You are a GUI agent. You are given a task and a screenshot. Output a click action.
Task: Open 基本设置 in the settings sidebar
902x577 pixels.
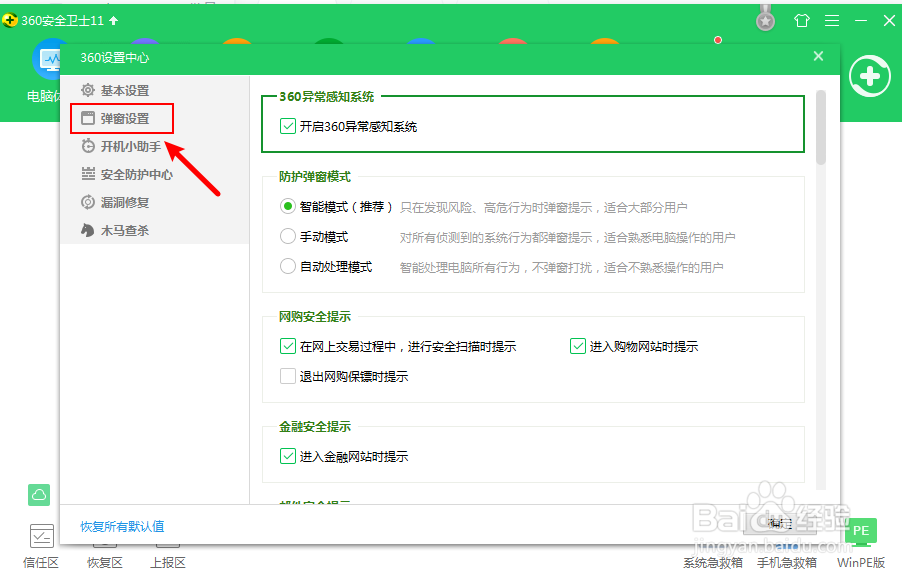pyautogui.click(x=125, y=91)
